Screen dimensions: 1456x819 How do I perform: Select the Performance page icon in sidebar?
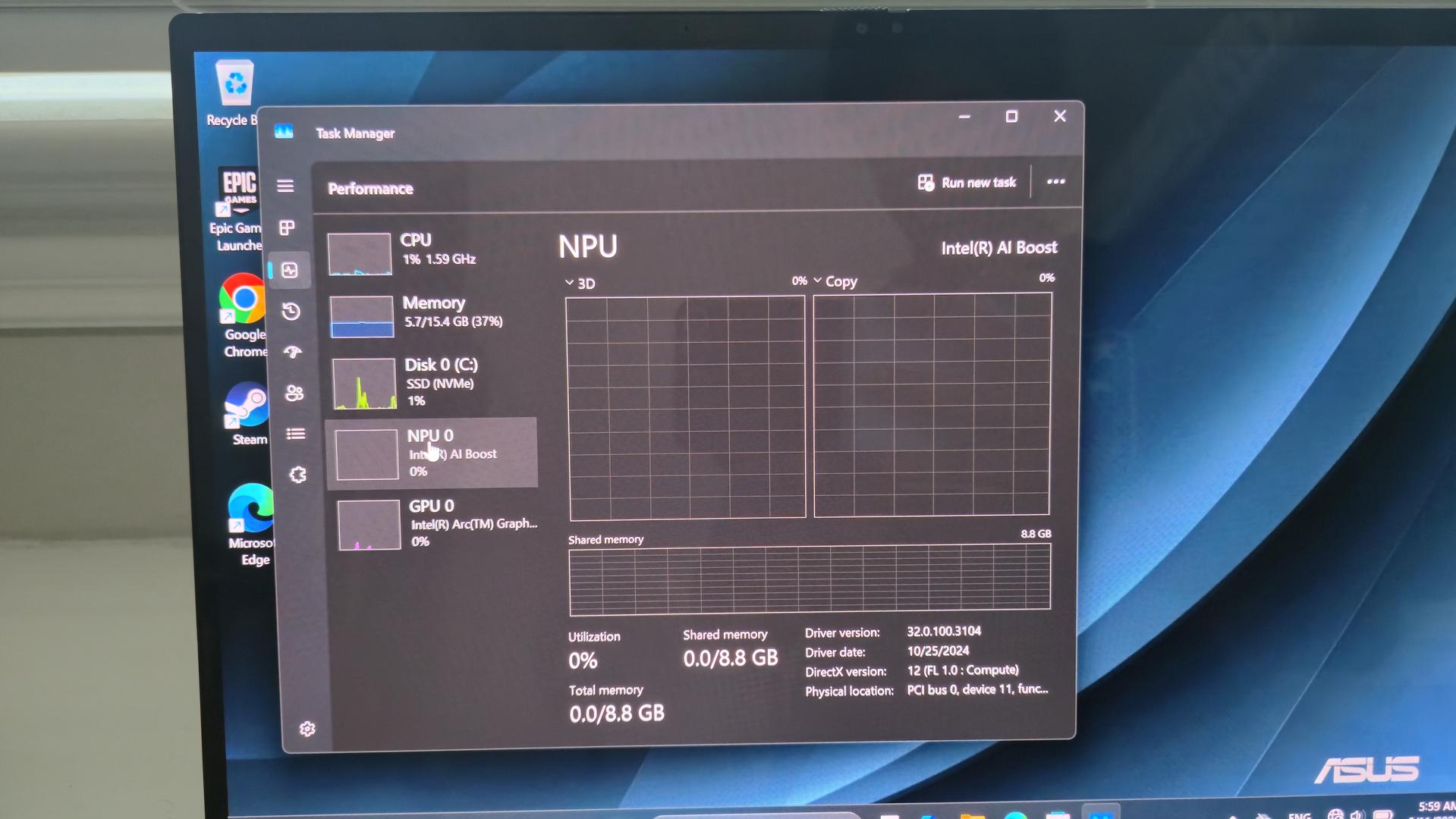pyautogui.click(x=290, y=270)
